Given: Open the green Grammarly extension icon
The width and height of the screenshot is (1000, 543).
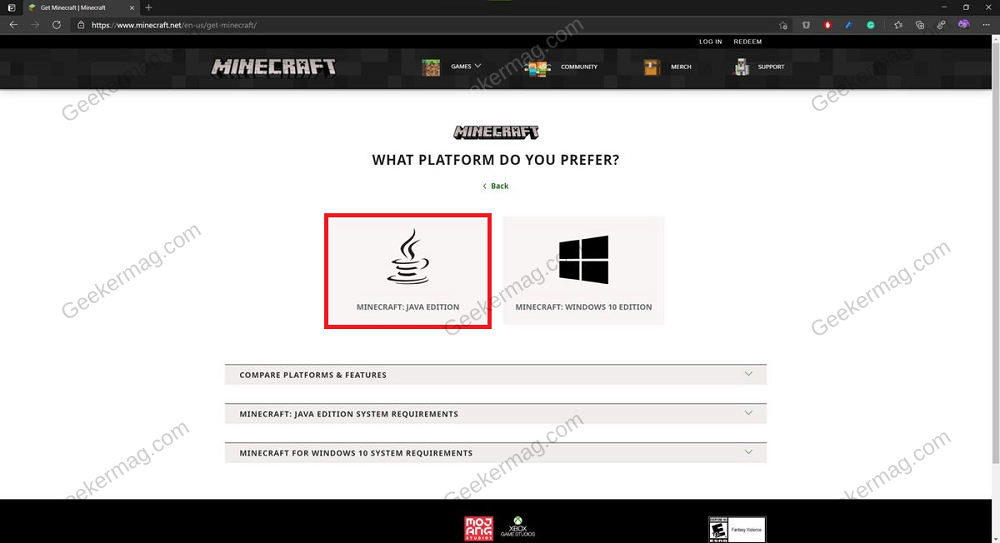Looking at the screenshot, I should coord(871,25).
